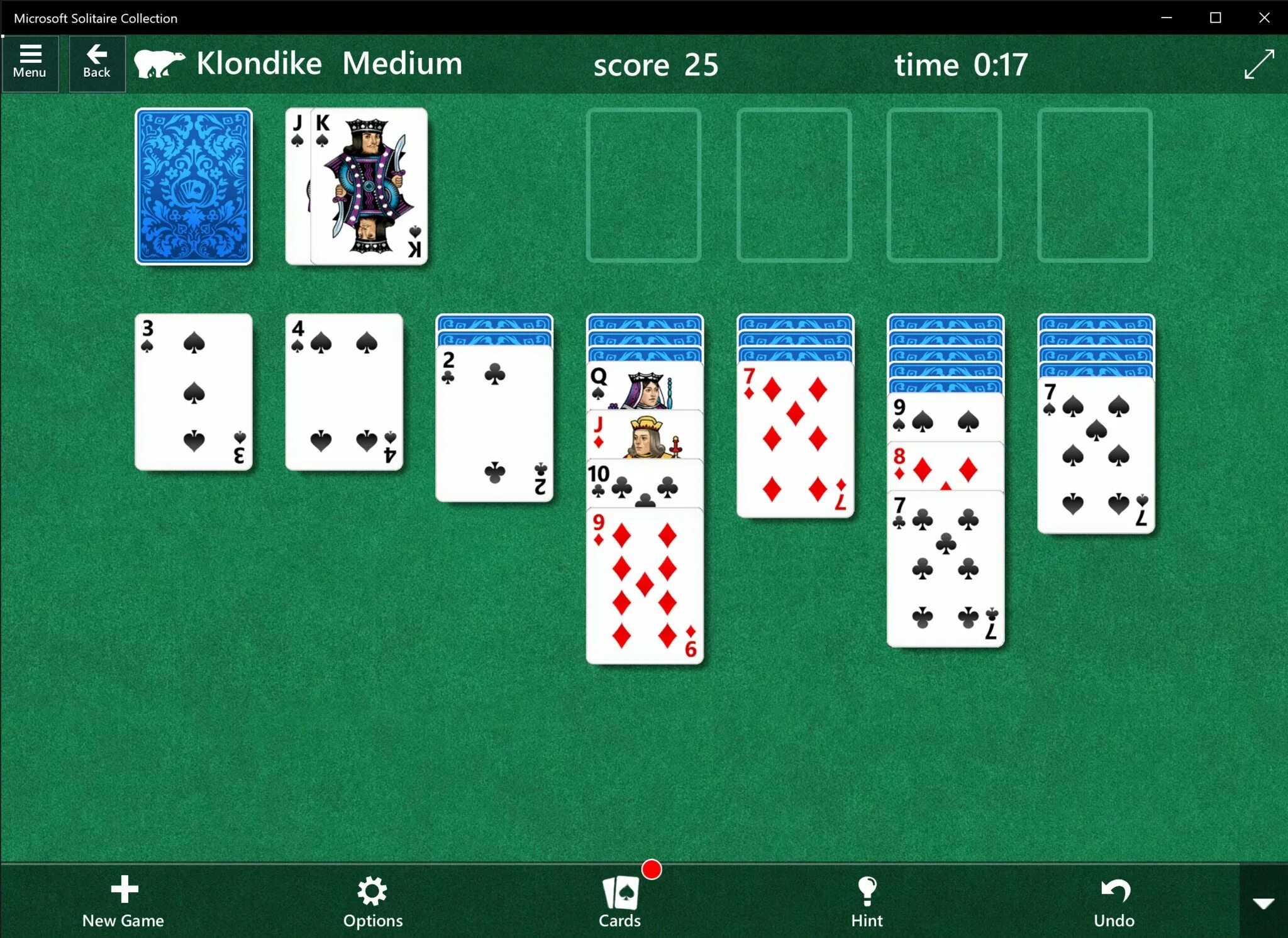Toggle fullscreen with the expand arrows
Image resolution: width=1288 pixels, height=938 pixels.
click(1258, 62)
